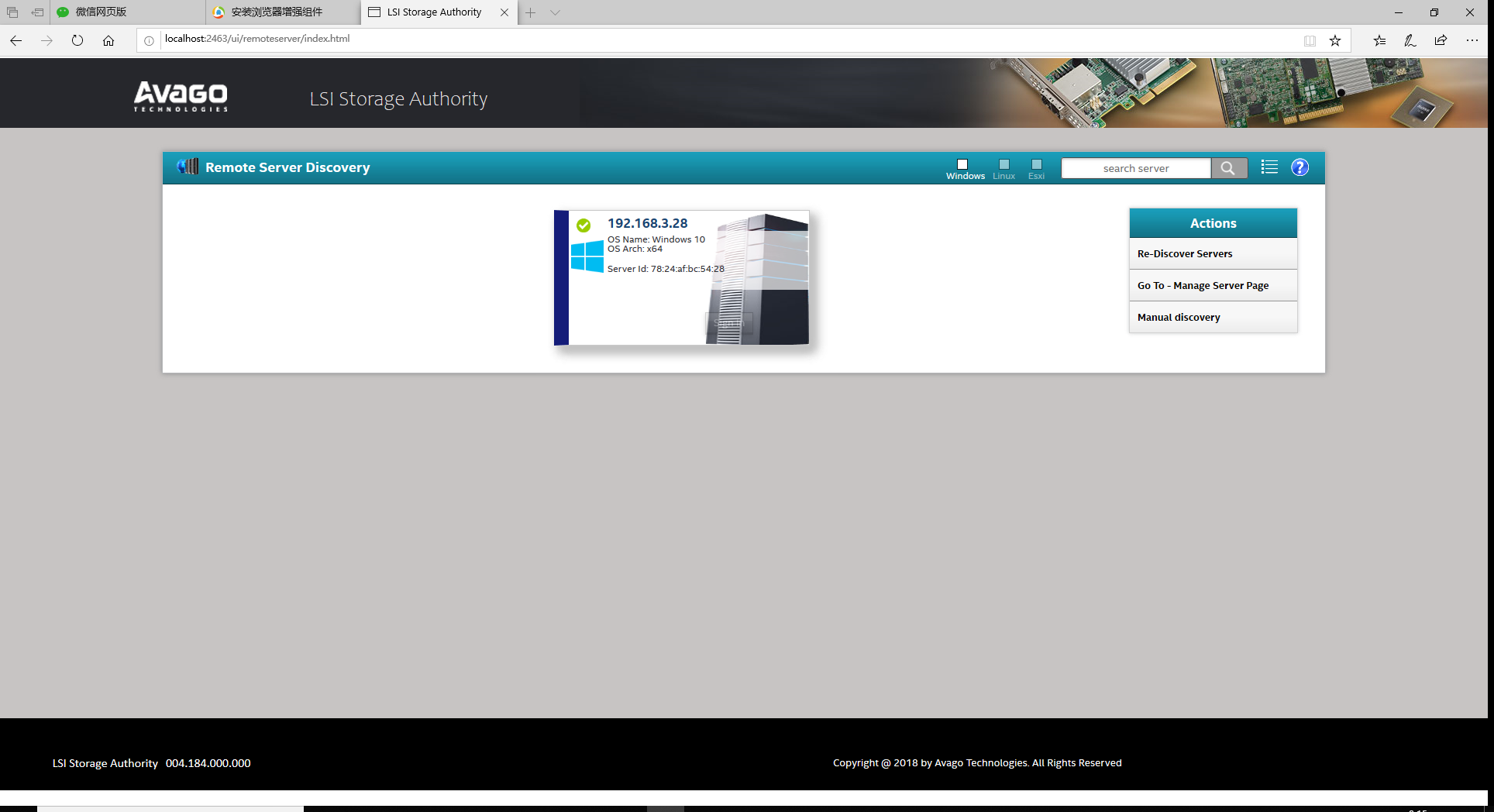The image size is (1494, 812).
Task: Click the Avago Technologies logo
Action: pyautogui.click(x=181, y=97)
